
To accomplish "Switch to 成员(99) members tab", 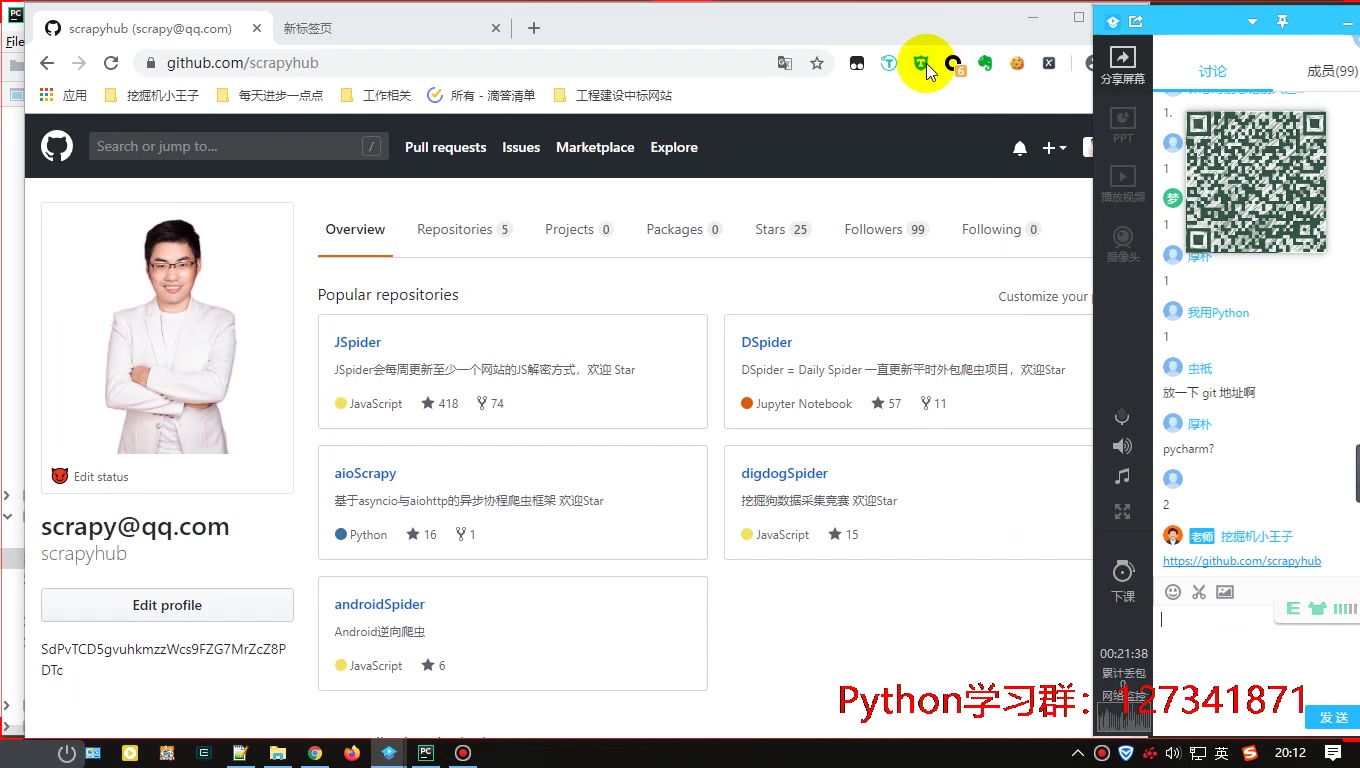I will click(x=1332, y=71).
